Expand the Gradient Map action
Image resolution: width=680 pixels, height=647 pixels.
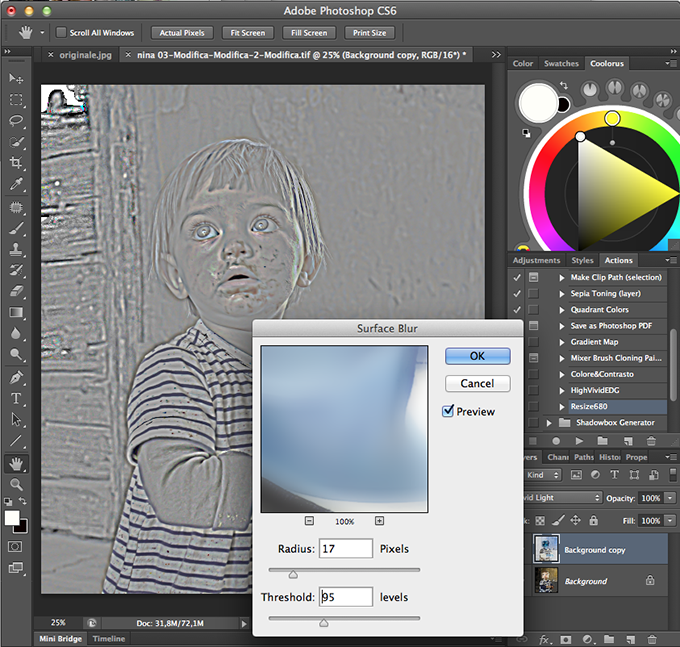click(562, 342)
